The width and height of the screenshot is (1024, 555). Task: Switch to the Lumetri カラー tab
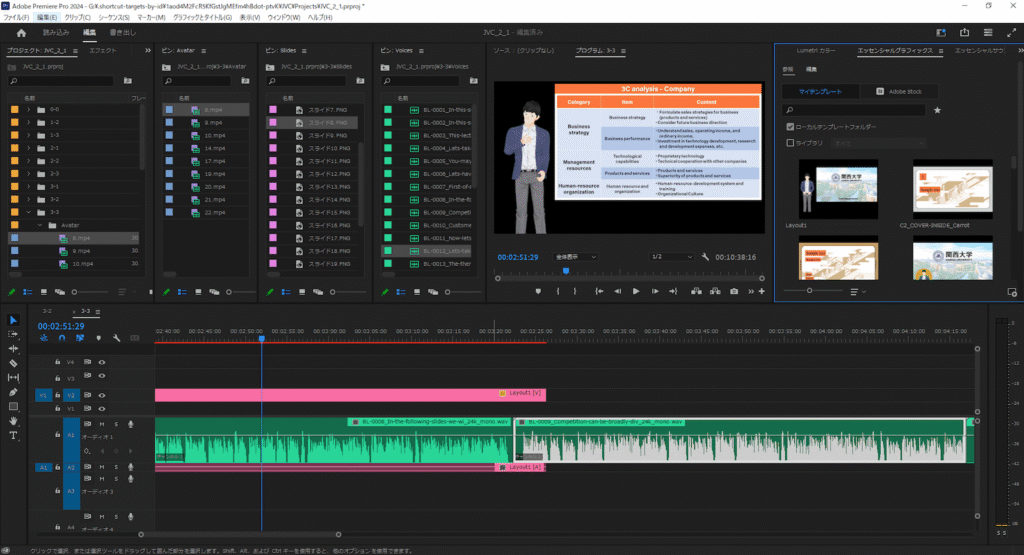(815, 50)
